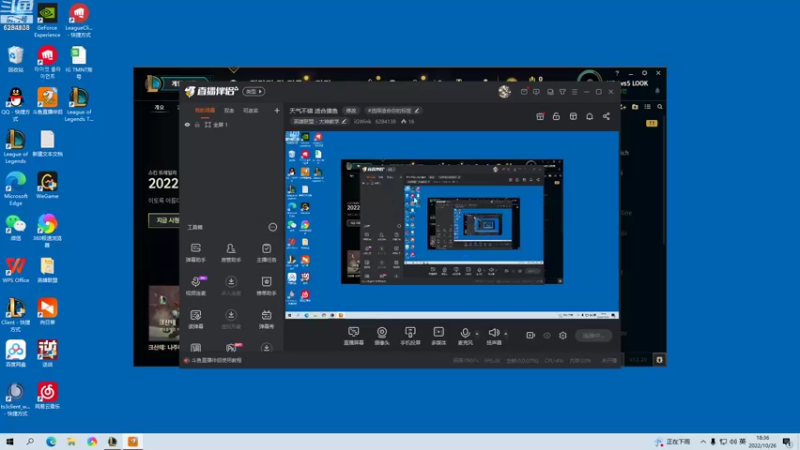Click the mode switch pill beside logo

[254, 91]
